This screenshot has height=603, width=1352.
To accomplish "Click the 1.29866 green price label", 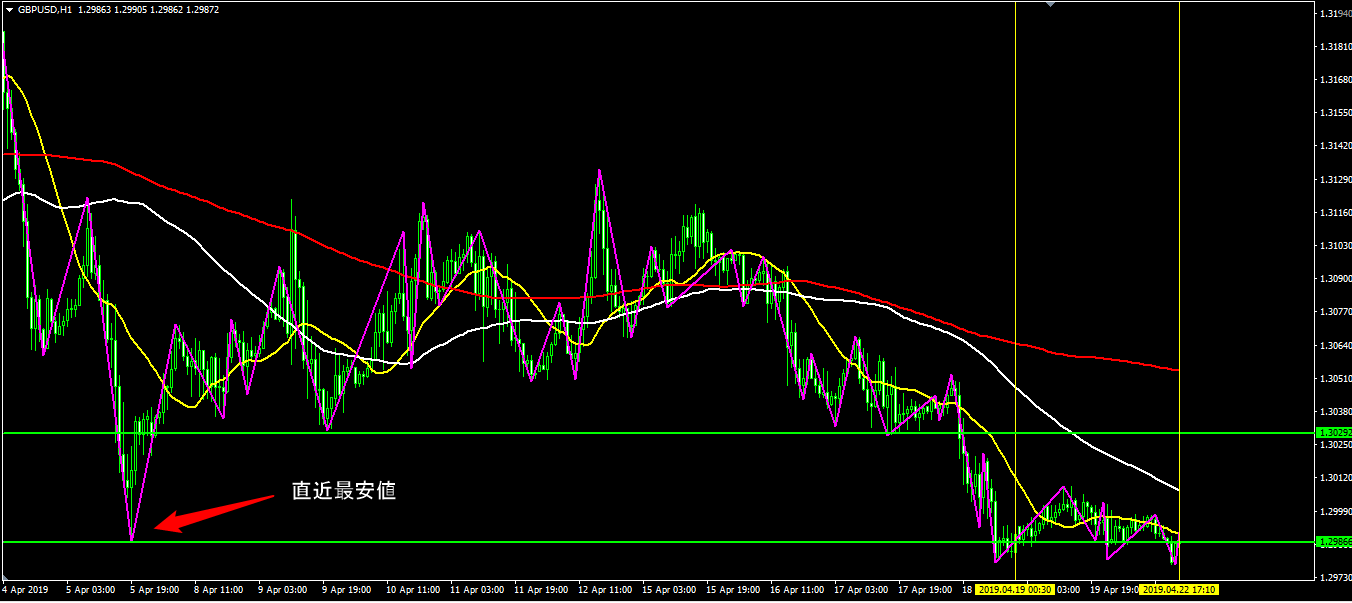I will [x=1334, y=542].
